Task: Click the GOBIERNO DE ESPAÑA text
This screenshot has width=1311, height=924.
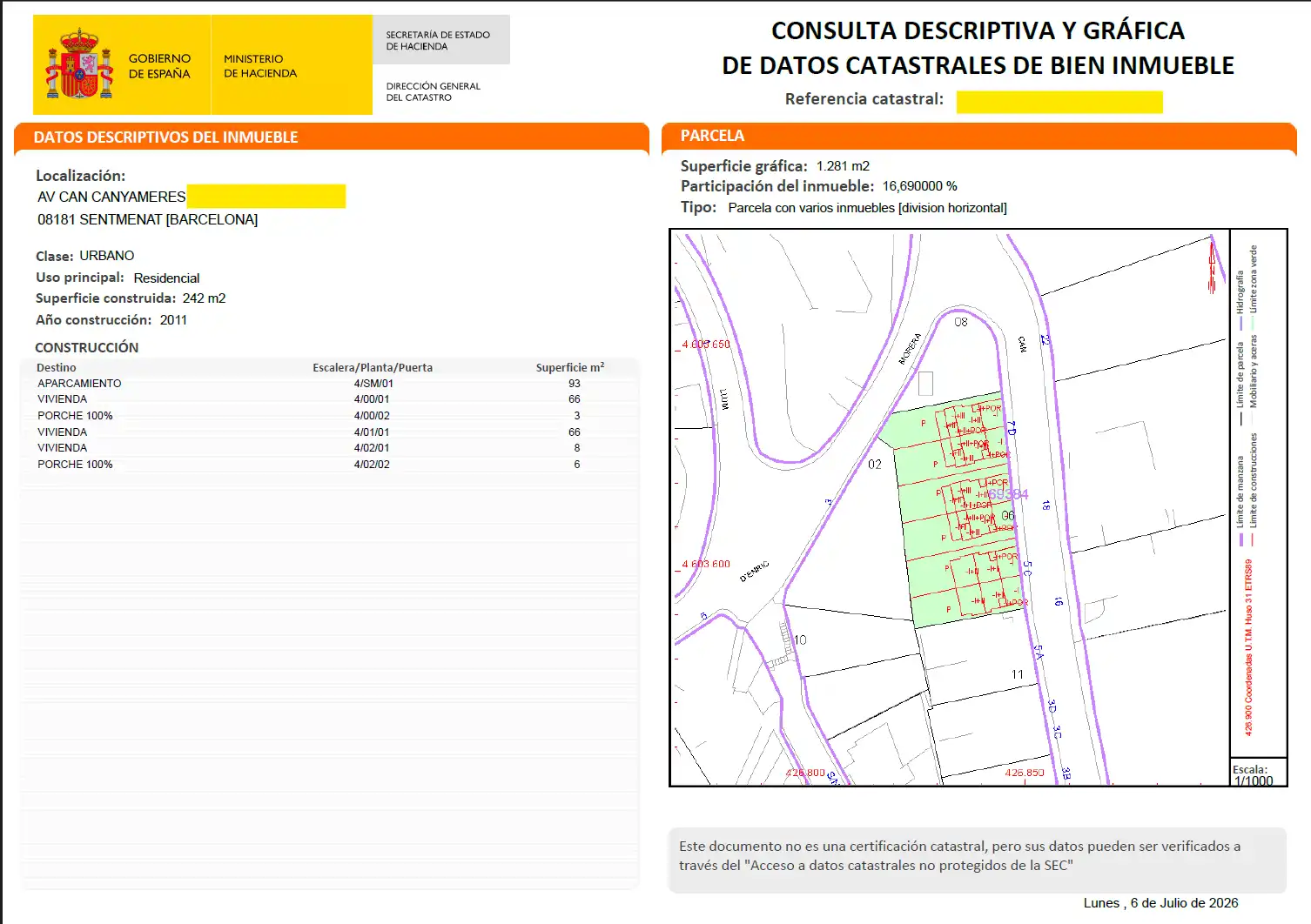Action: (159, 66)
